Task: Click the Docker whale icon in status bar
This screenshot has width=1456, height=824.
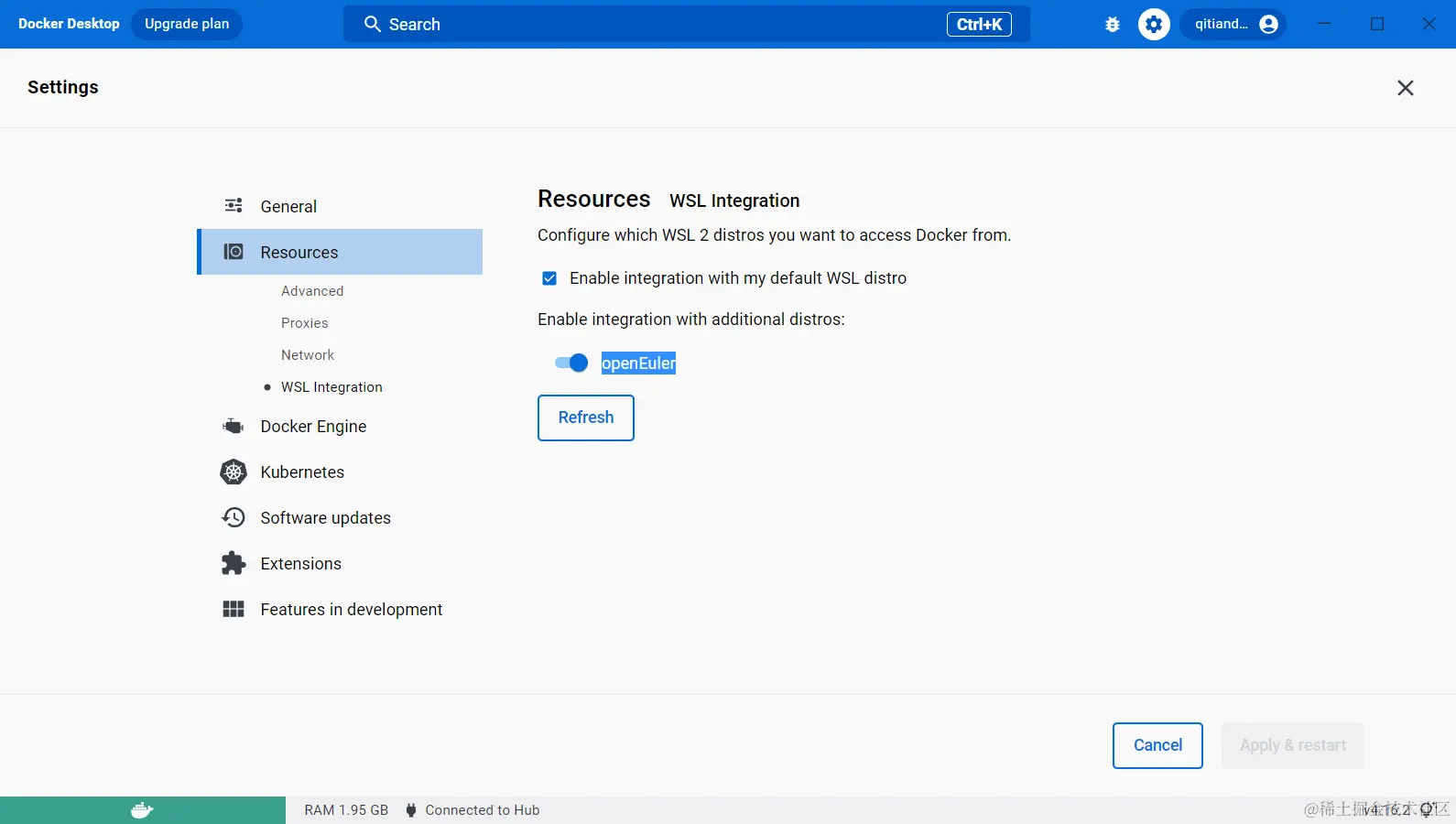Action: (142, 810)
